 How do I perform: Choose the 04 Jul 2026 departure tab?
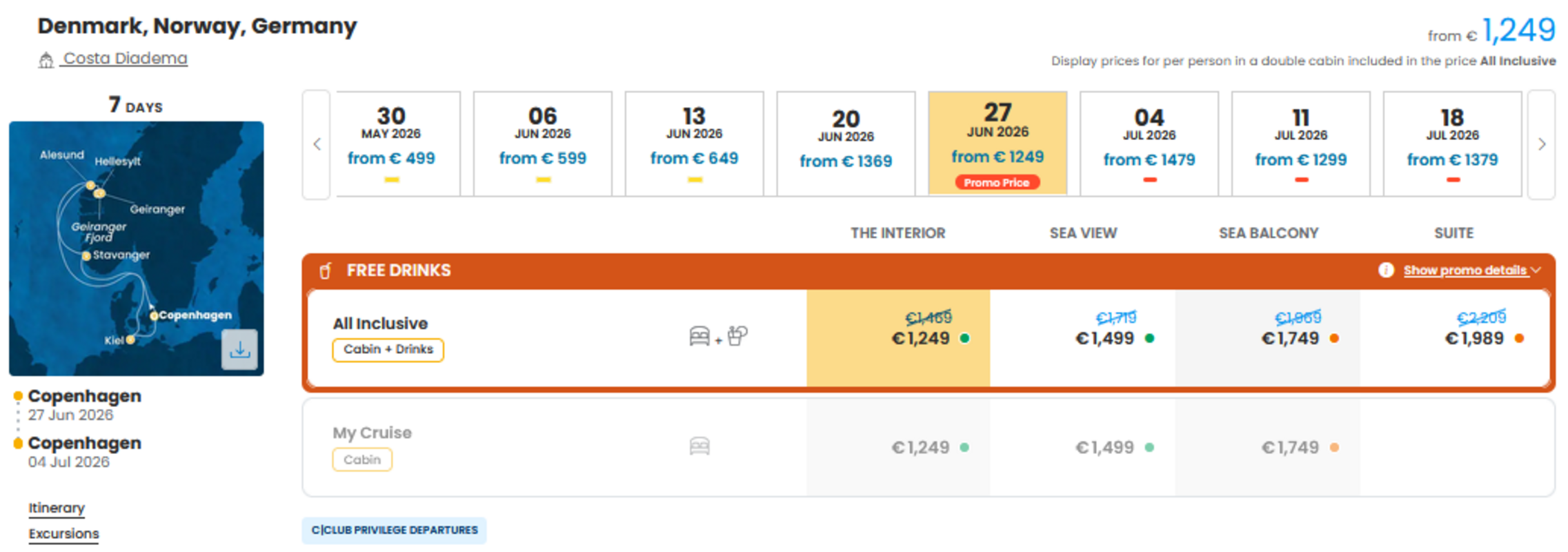(1149, 144)
